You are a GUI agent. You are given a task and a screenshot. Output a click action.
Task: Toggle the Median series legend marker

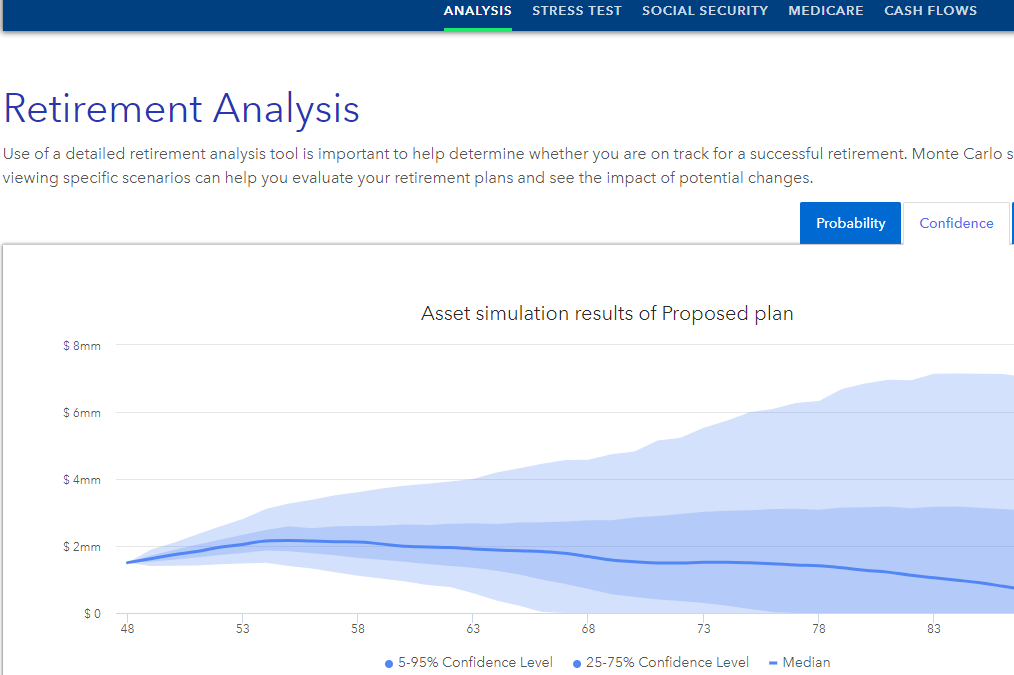773,663
